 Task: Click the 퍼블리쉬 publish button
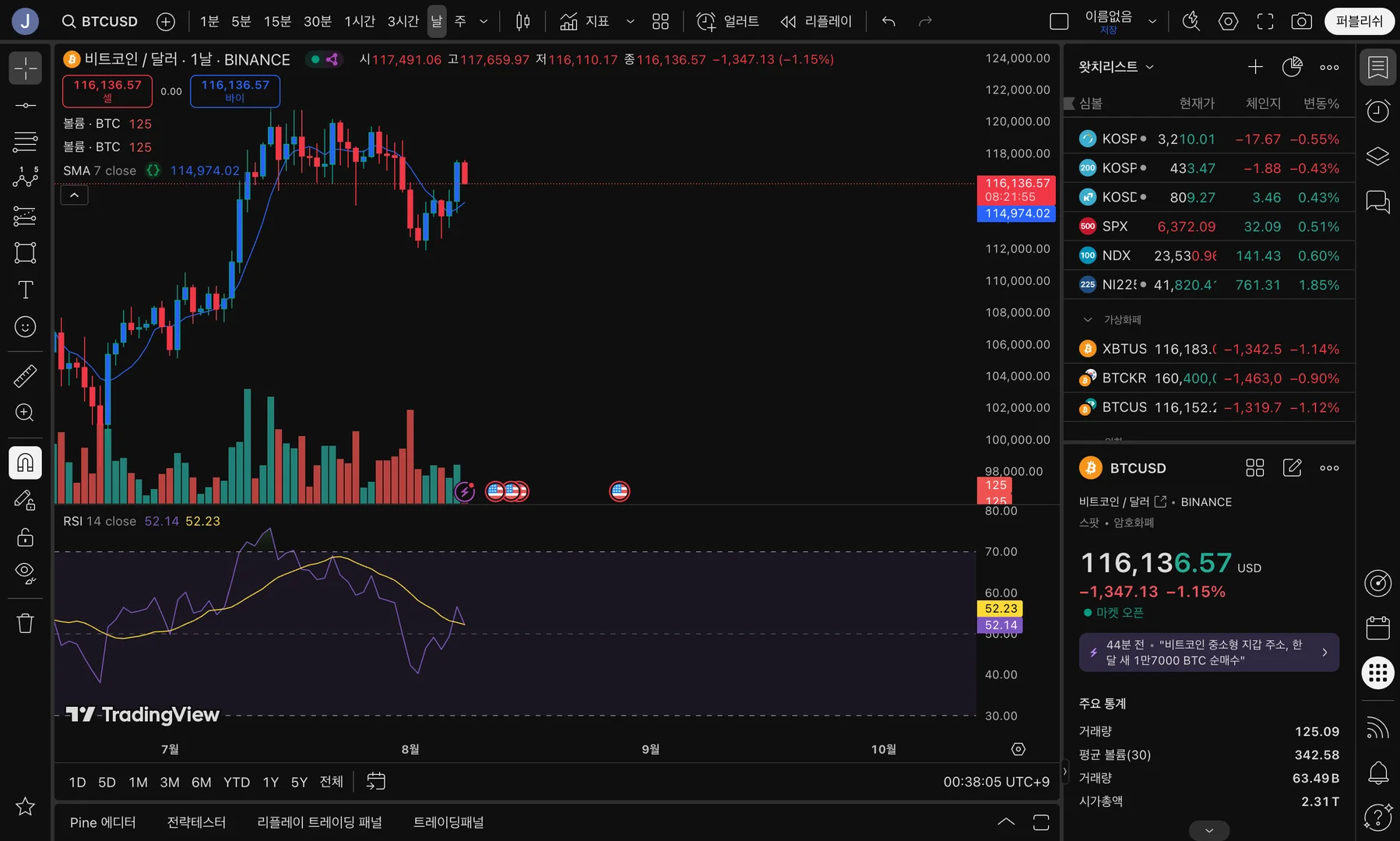[1360, 21]
